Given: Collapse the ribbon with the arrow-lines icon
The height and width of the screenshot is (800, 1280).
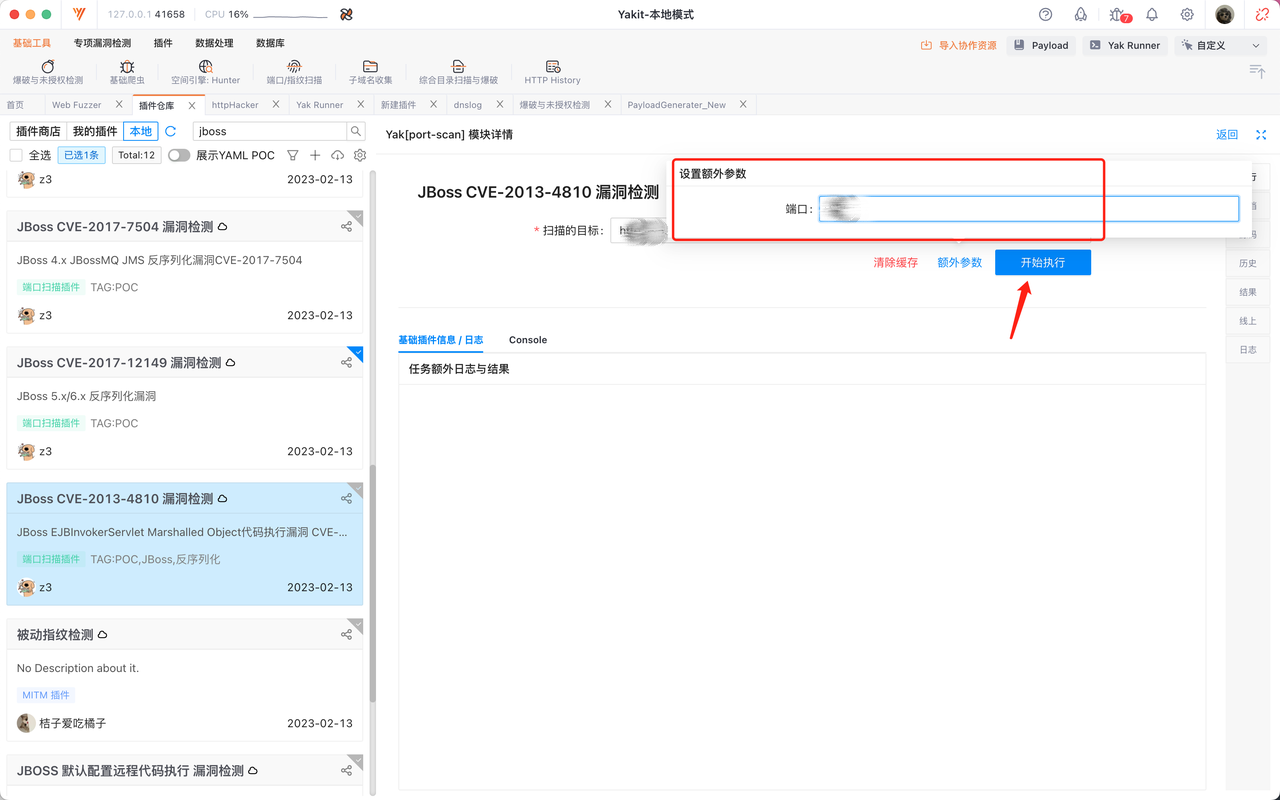Looking at the screenshot, I should [1257, 70].
